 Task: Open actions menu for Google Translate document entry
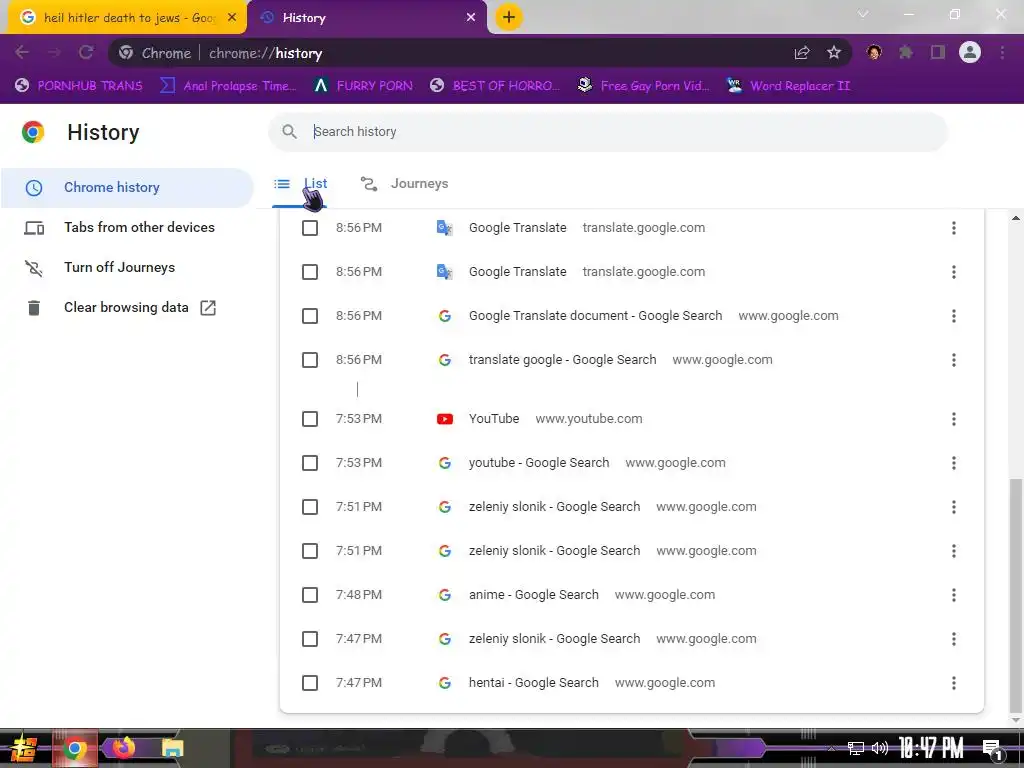953,316
